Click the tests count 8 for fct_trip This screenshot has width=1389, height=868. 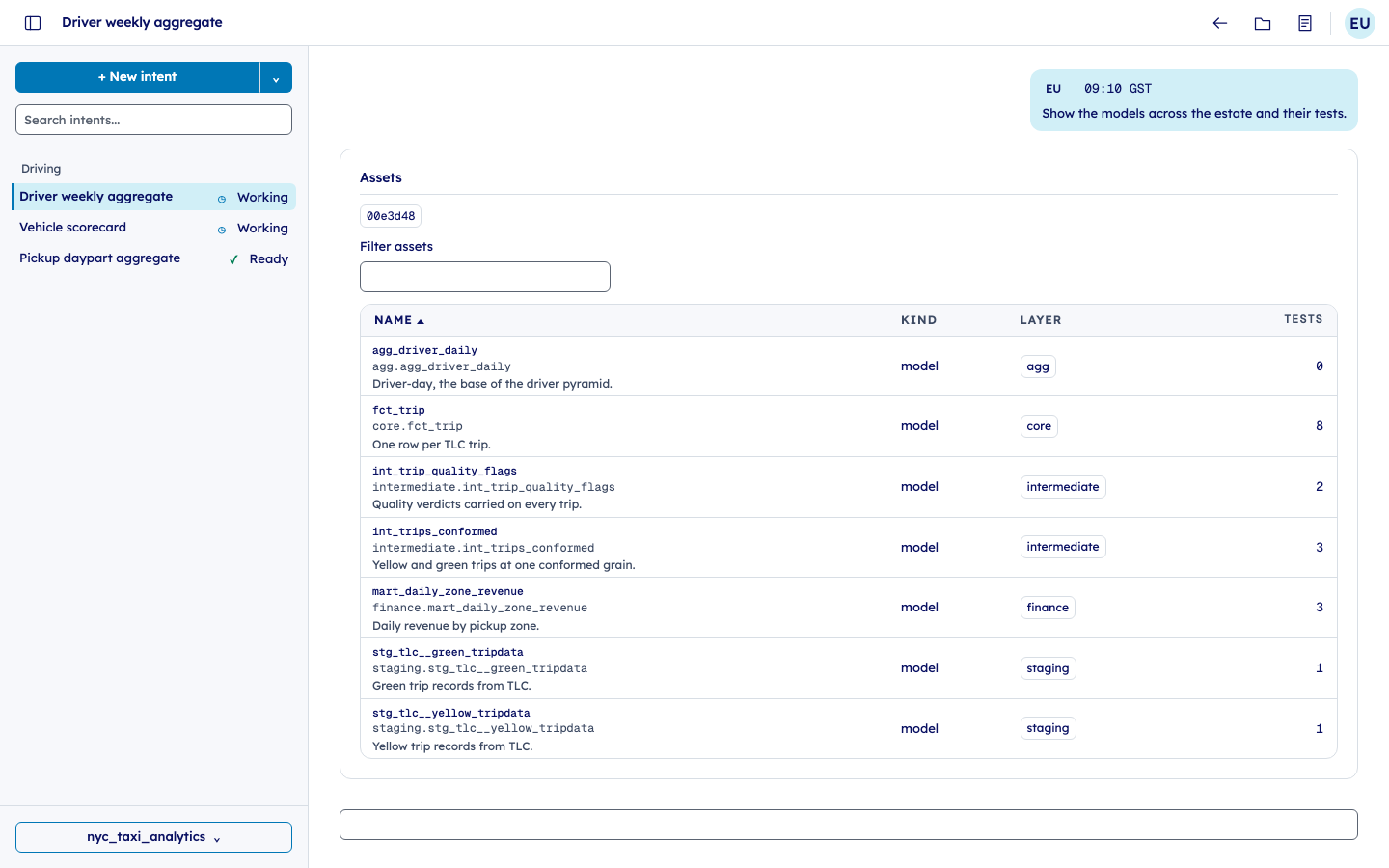1320,426
